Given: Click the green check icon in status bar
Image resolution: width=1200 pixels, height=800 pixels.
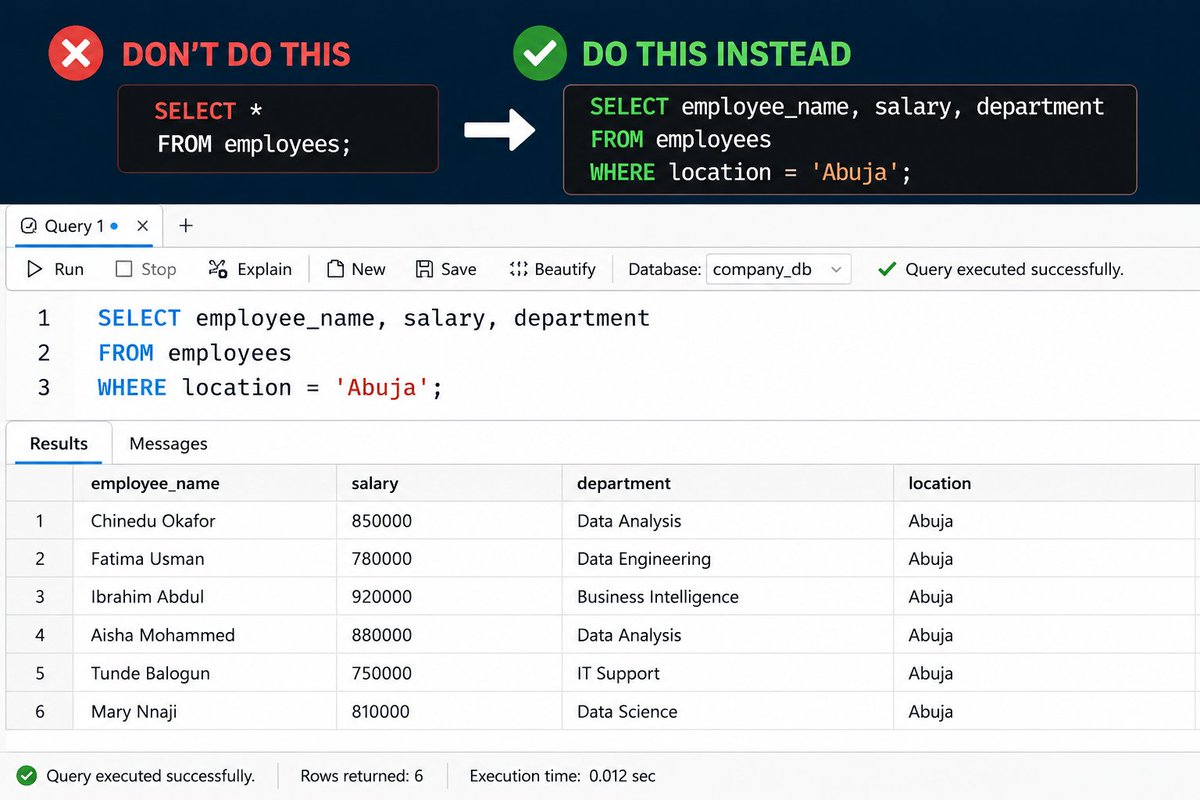Looking at the screenshot, I should [x=27, y=776].
